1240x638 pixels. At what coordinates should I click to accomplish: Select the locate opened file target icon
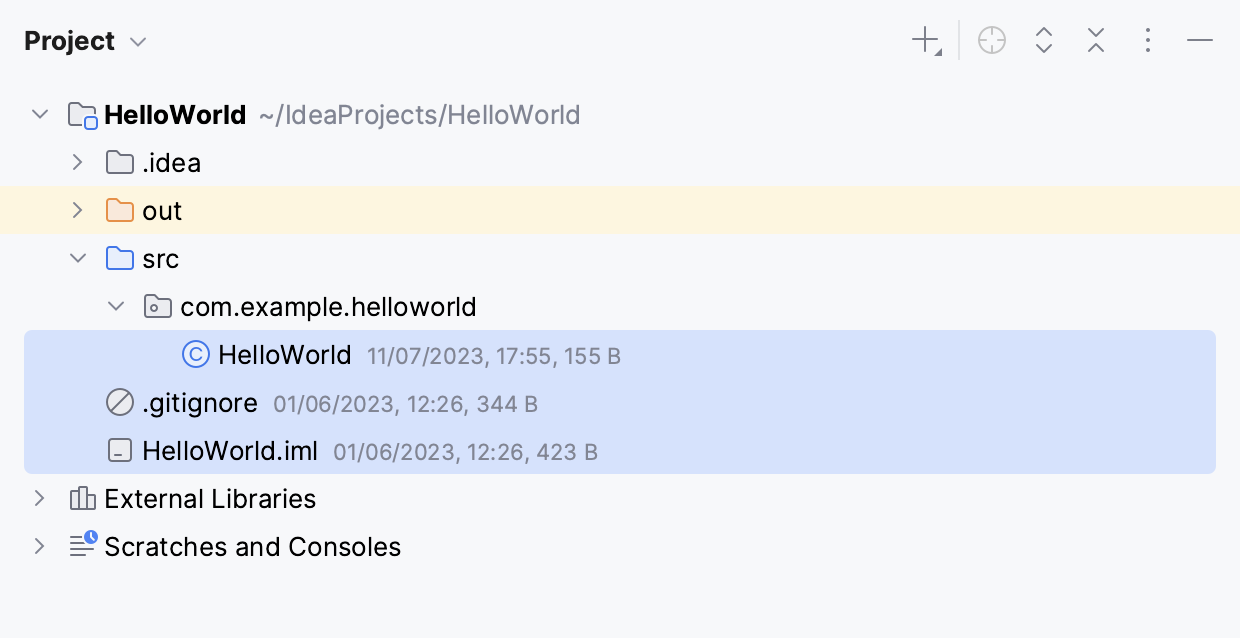(992, 40)
